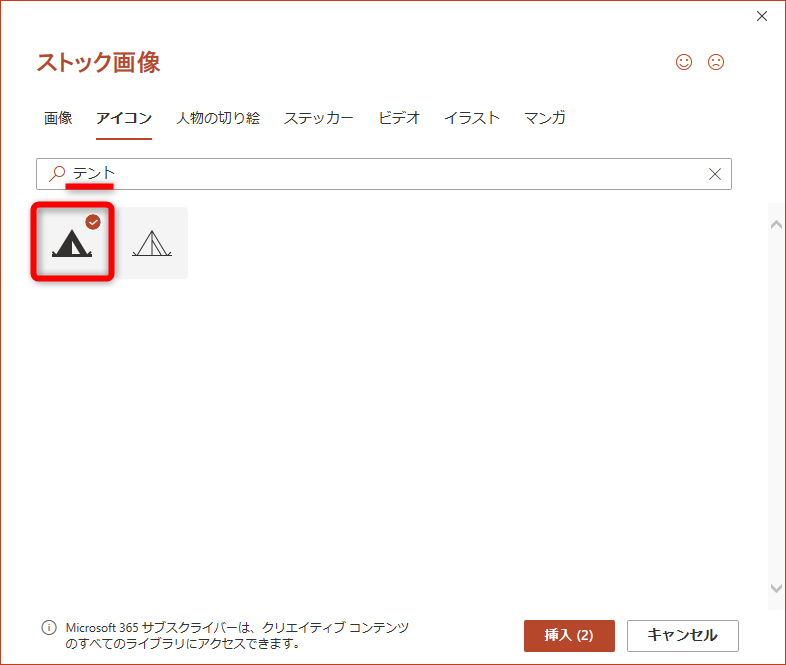Image resolution: width=786 pixels, height=665 pixels.
Task: Switch to the ビデオ tab
Action: [x=399, y=118]
